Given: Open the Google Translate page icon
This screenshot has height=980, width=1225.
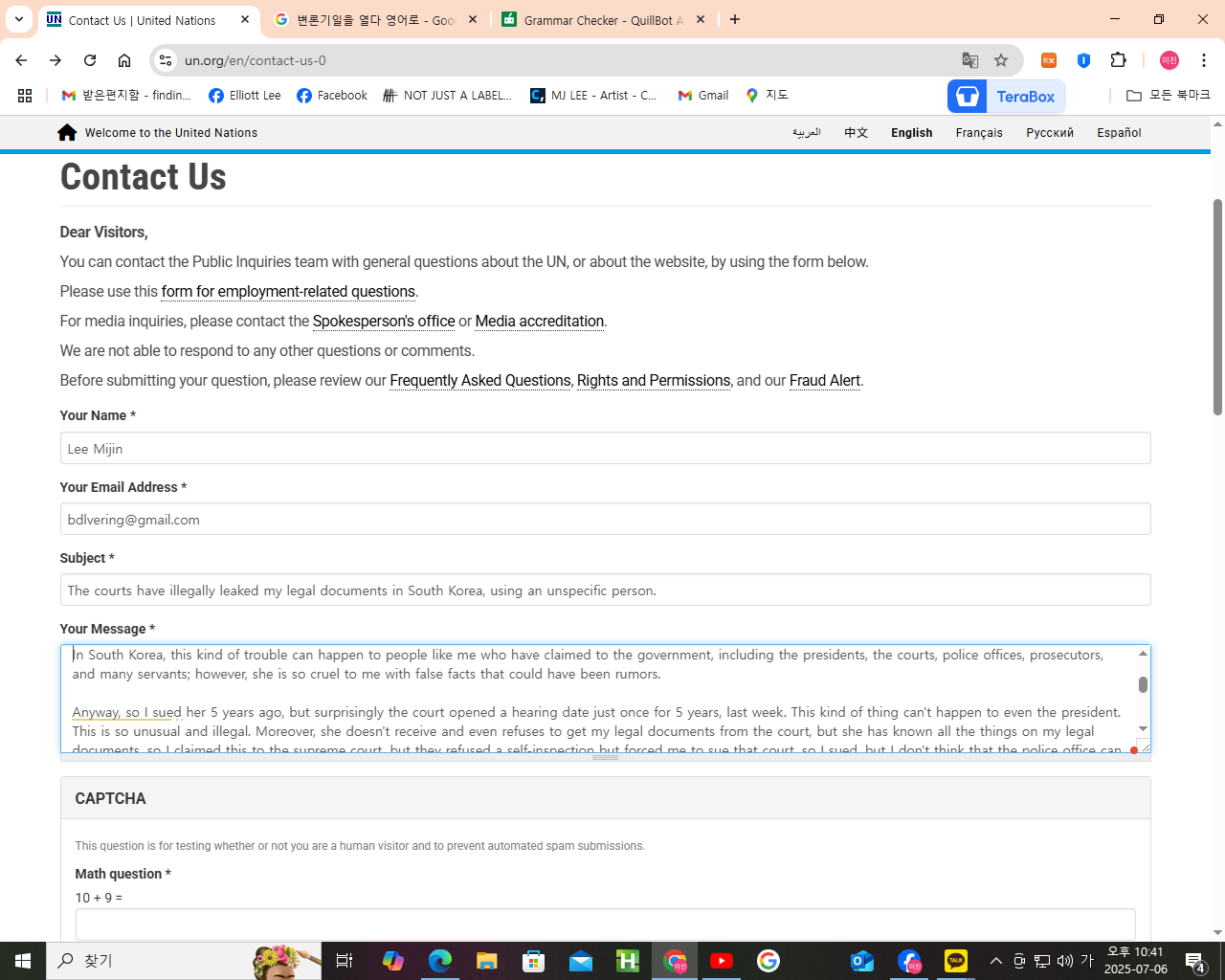Looking at the screenshot, I should [x=970, y=60].
